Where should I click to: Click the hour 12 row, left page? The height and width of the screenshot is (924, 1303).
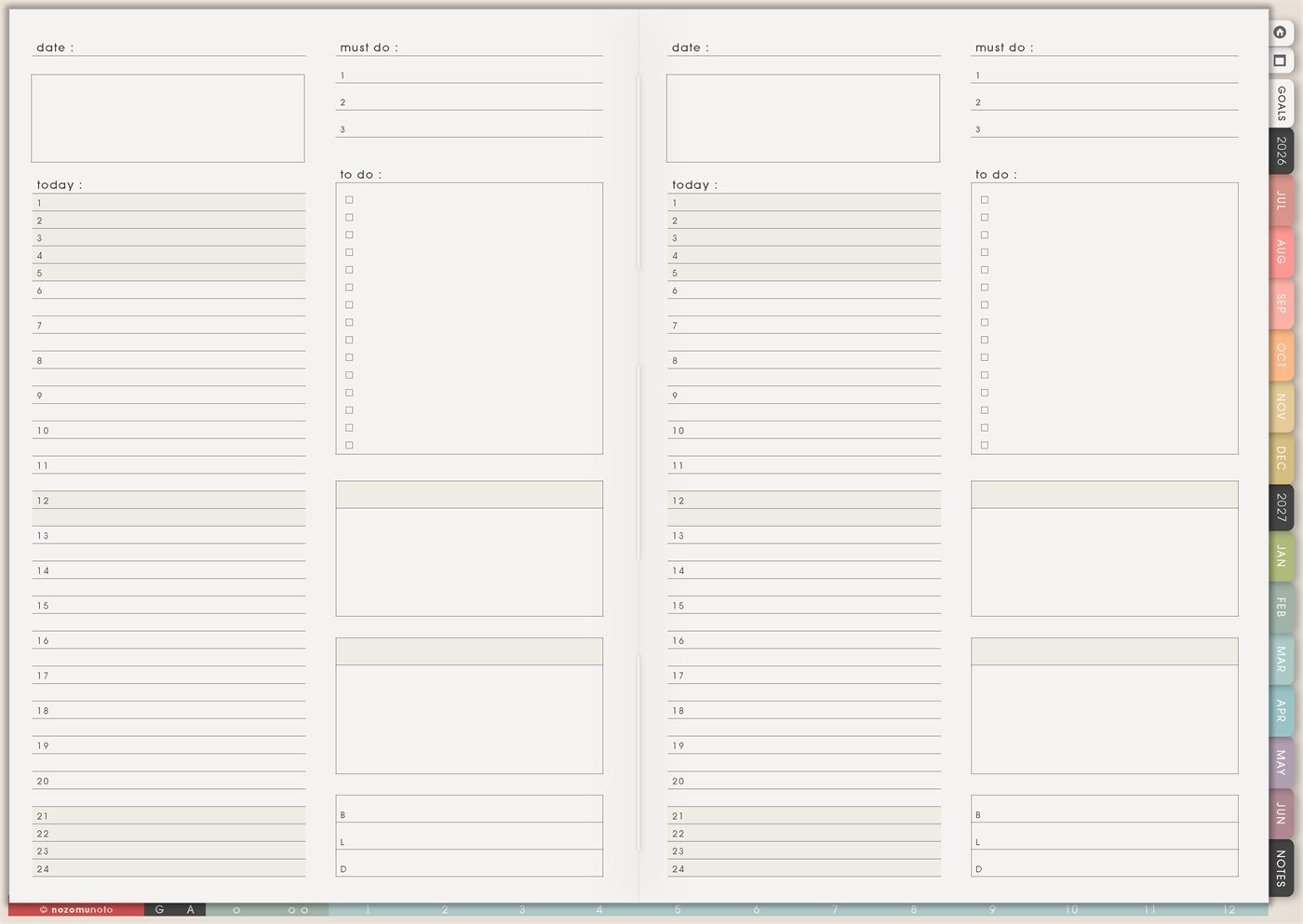(168, 500)
